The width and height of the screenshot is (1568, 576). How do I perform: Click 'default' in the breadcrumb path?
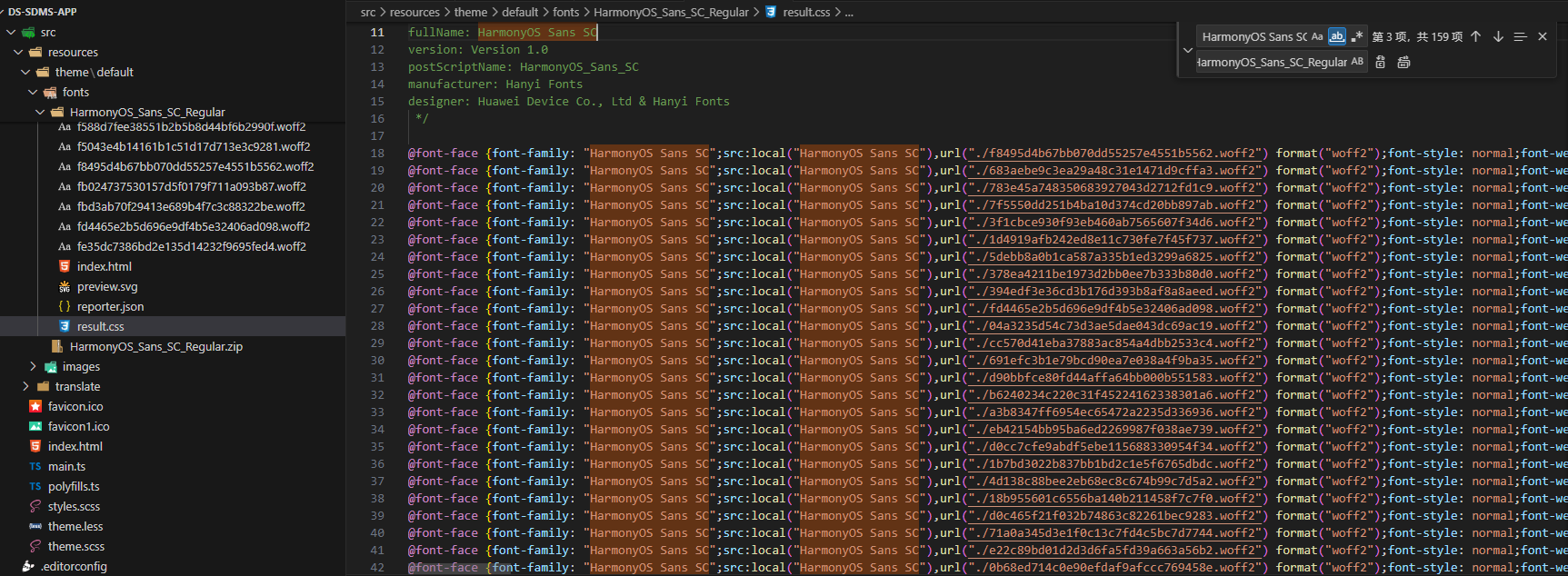[x=520, y=12]
